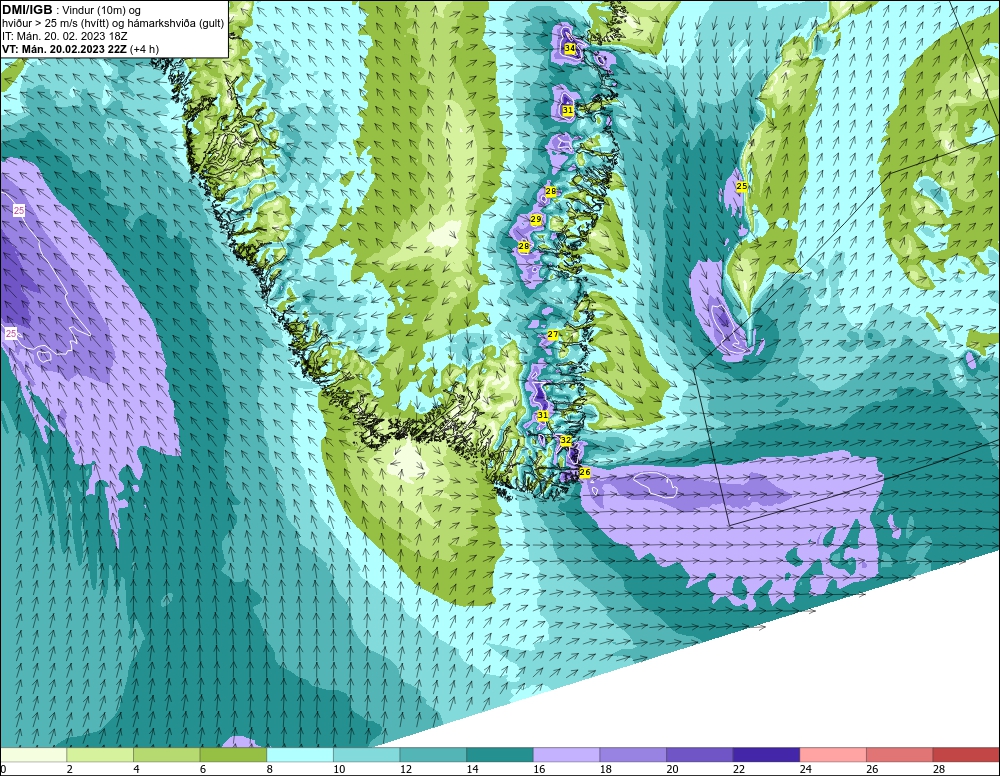Click the yellow gust label 27
1000x776 pixels.
(x=553, y=335)
